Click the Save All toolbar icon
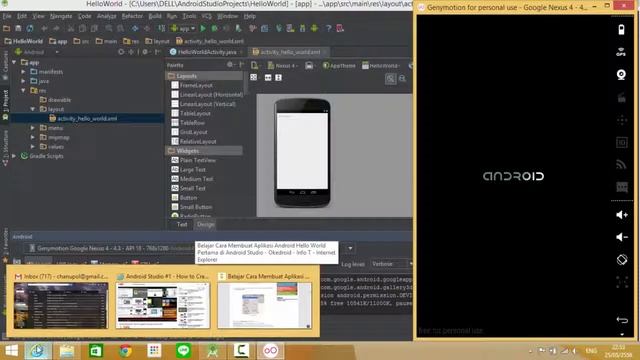The image size is (640, 360). click(x=18, y=29)
